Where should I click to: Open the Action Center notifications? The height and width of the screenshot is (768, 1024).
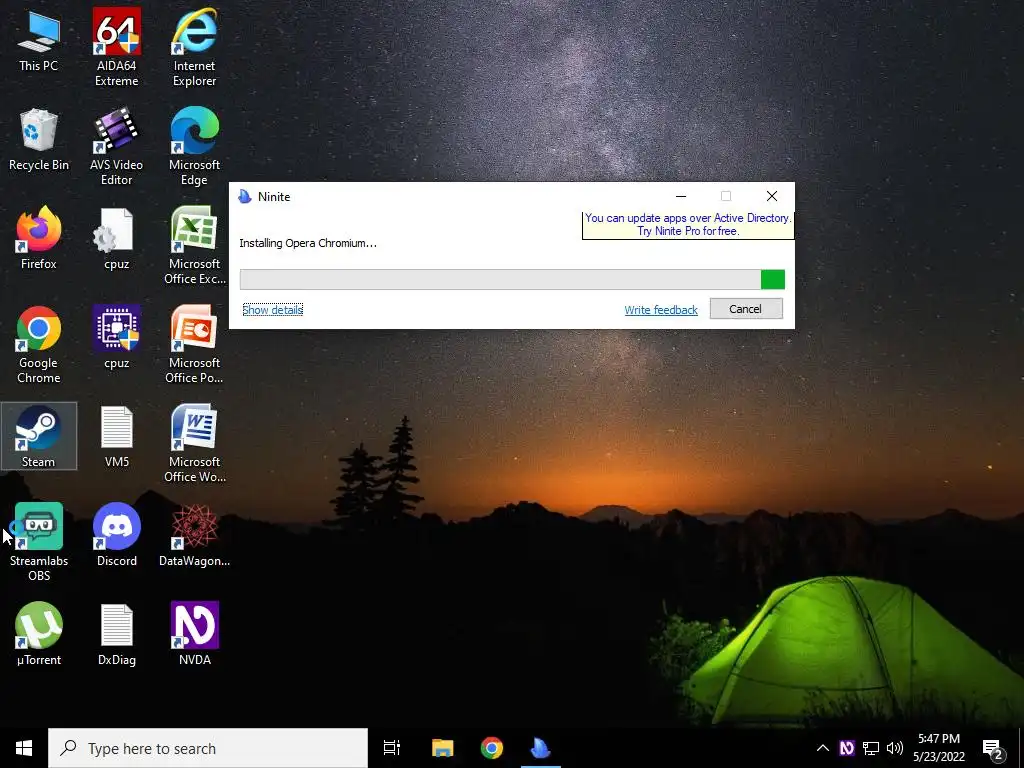click(993, 748)
